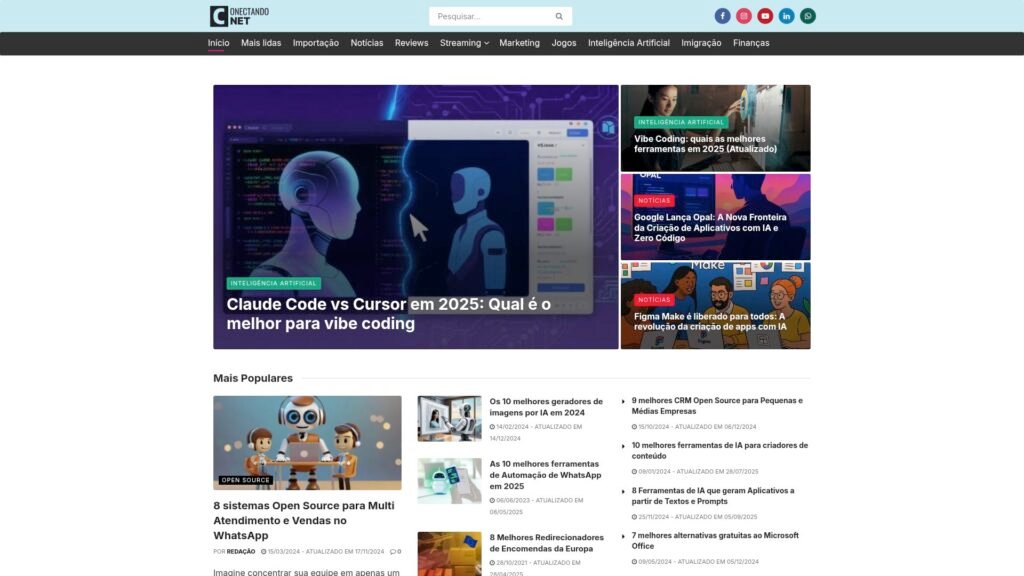Open Claude Code vs Cursor article headline

pos(388,314)
